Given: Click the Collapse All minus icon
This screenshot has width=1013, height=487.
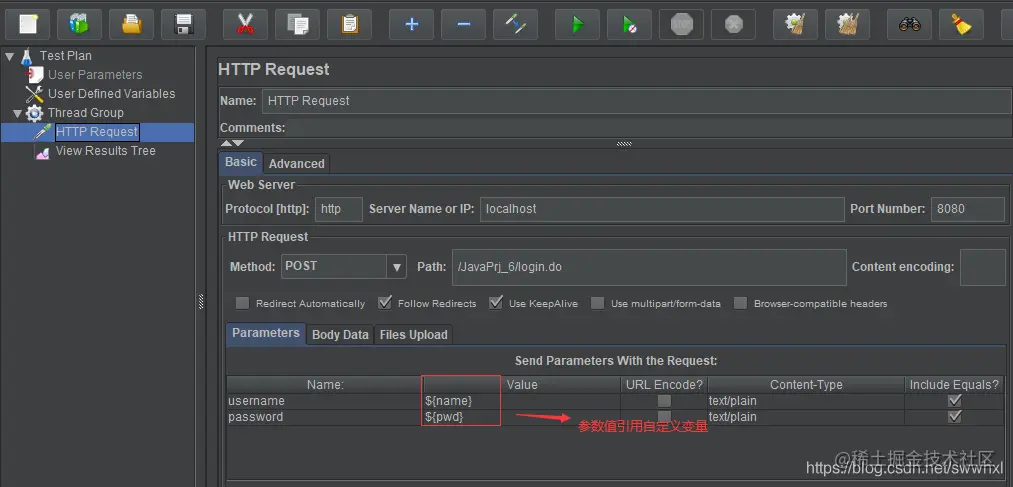Looking at the screenshot, I should point(463,25).
